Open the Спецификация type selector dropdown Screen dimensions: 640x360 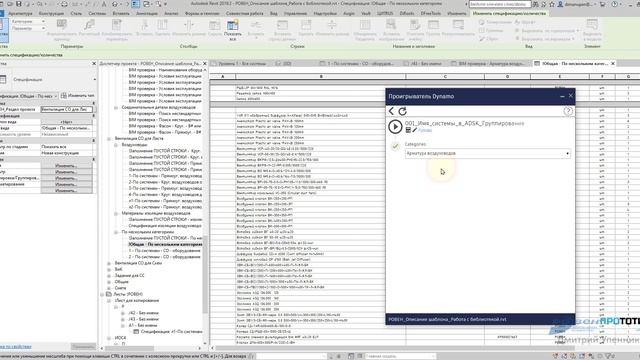[x=48, y=80]
